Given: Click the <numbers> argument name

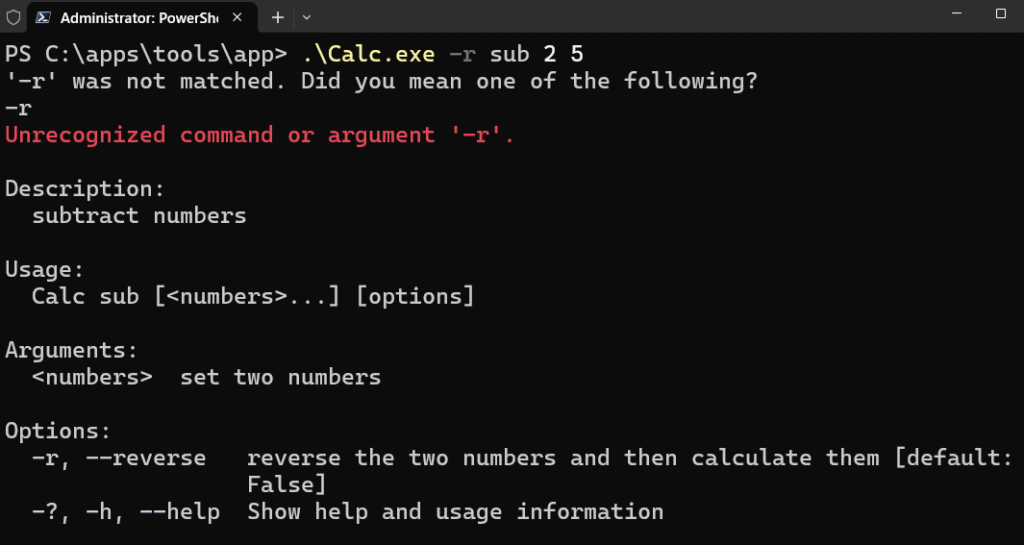Looking at the screenshot, I should 92,377.
